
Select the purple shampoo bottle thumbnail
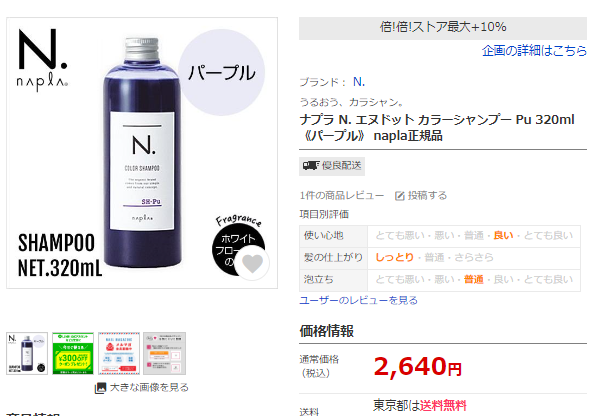click(27, 353)
